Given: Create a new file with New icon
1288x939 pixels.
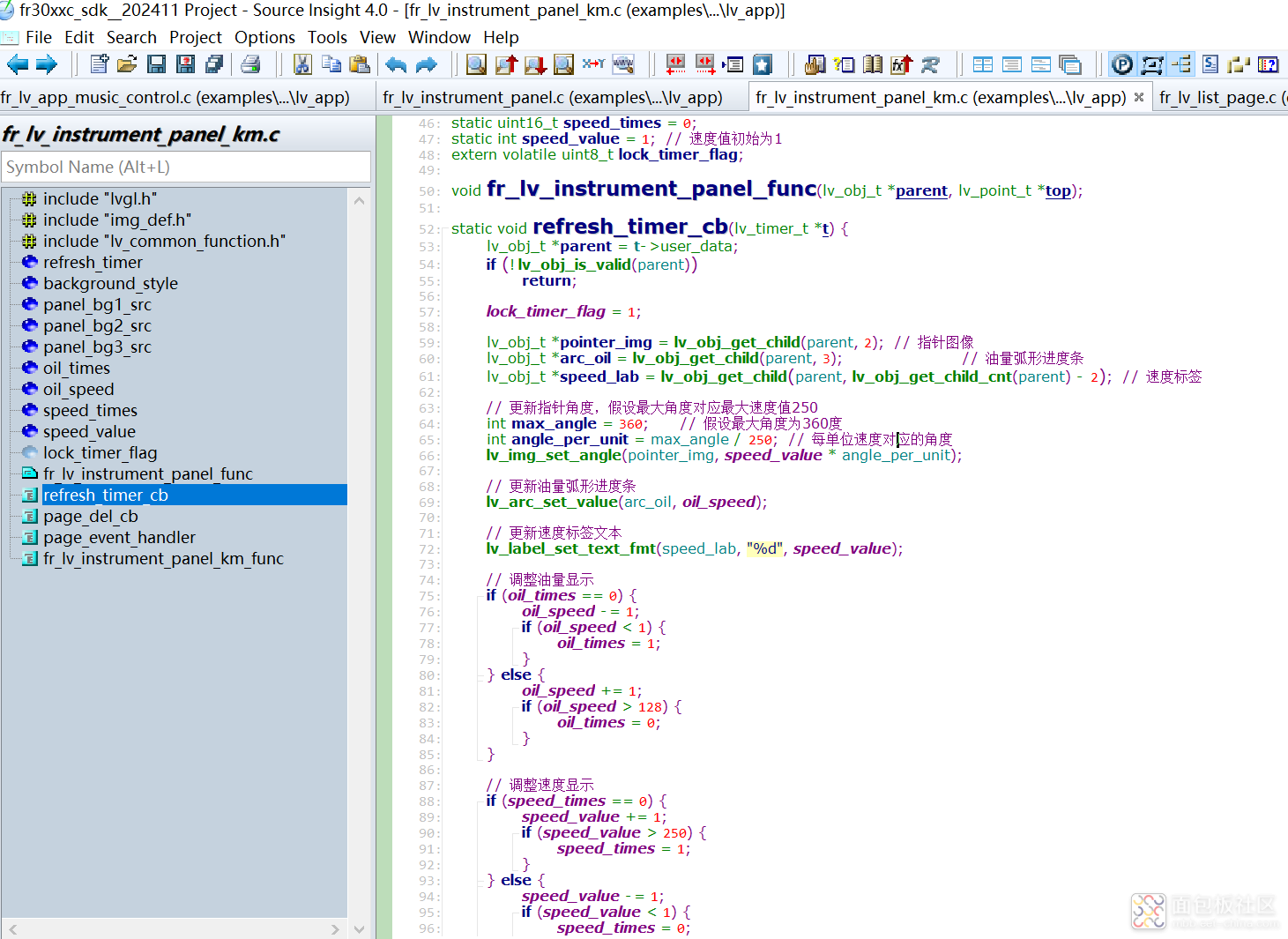Looking at the screenshot, I should (100, 64).
